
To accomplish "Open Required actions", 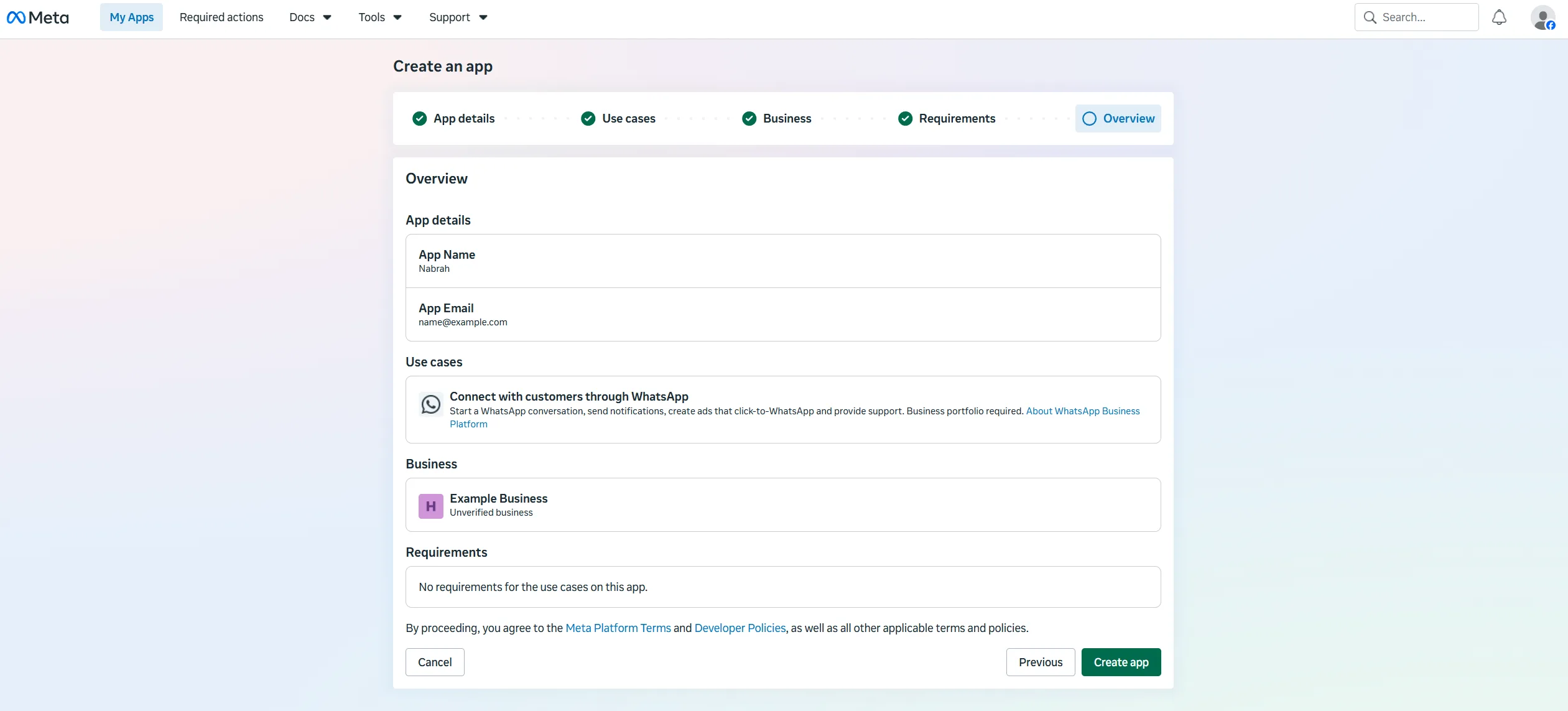I will 221,17.
